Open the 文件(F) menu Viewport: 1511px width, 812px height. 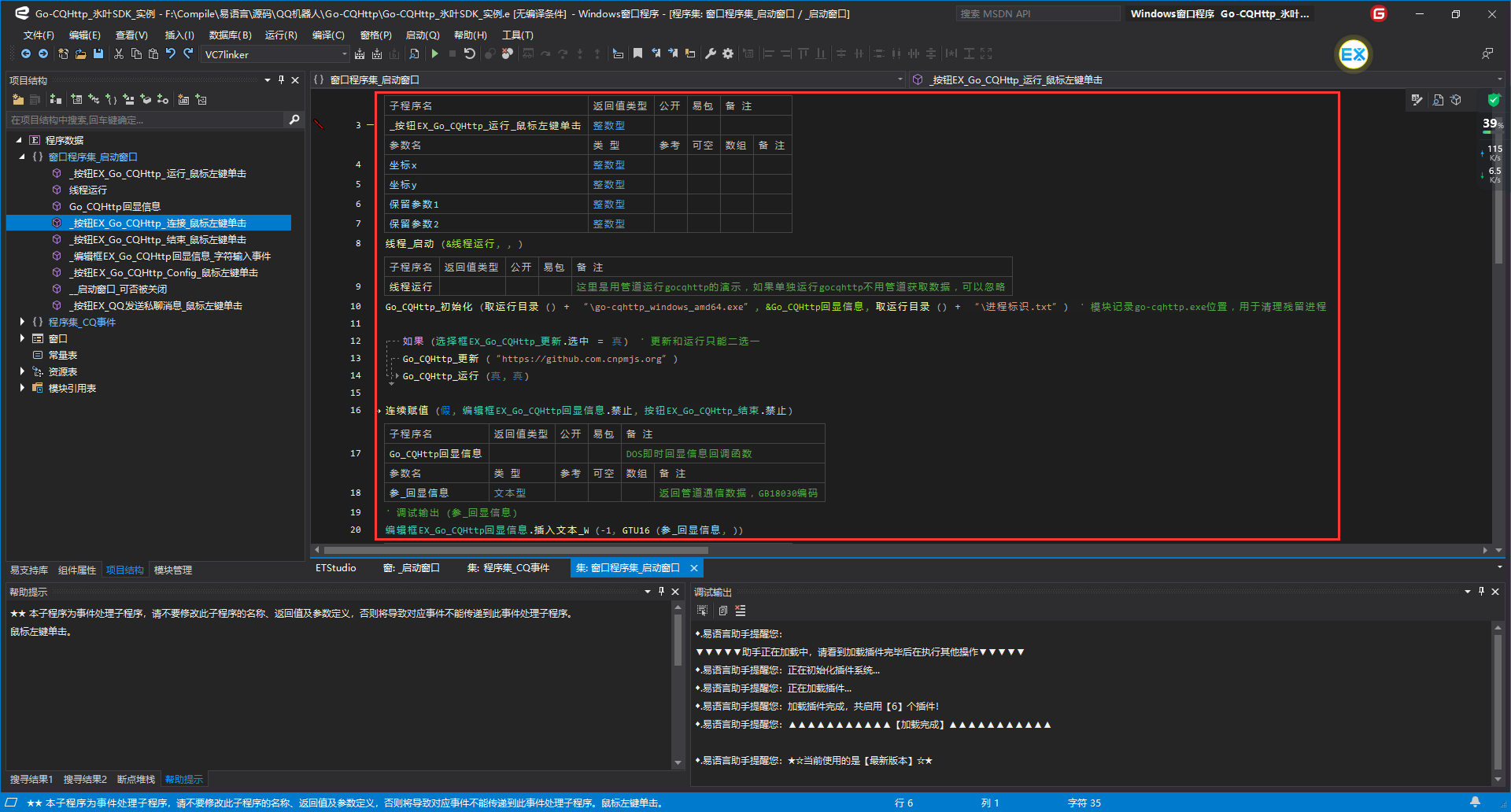[39, 35]
